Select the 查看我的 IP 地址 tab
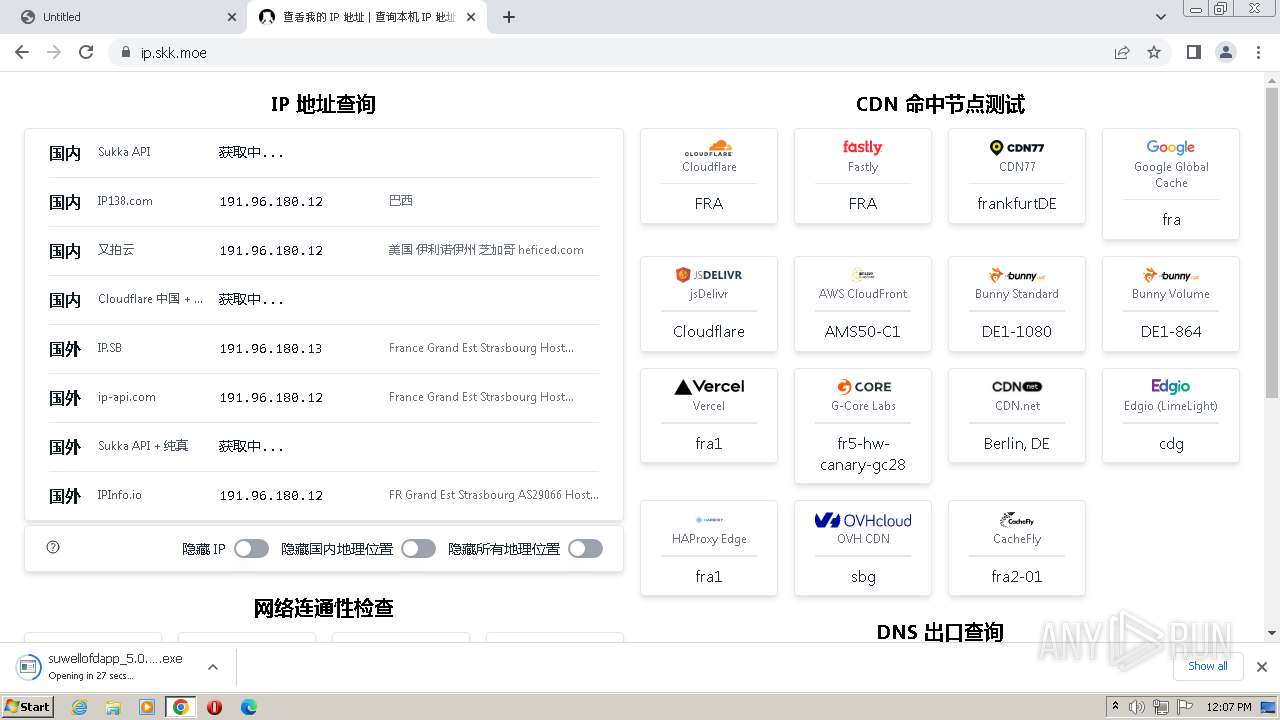Image resolution: width=1280 pixels, height=720 pixels. click(368, 17)
